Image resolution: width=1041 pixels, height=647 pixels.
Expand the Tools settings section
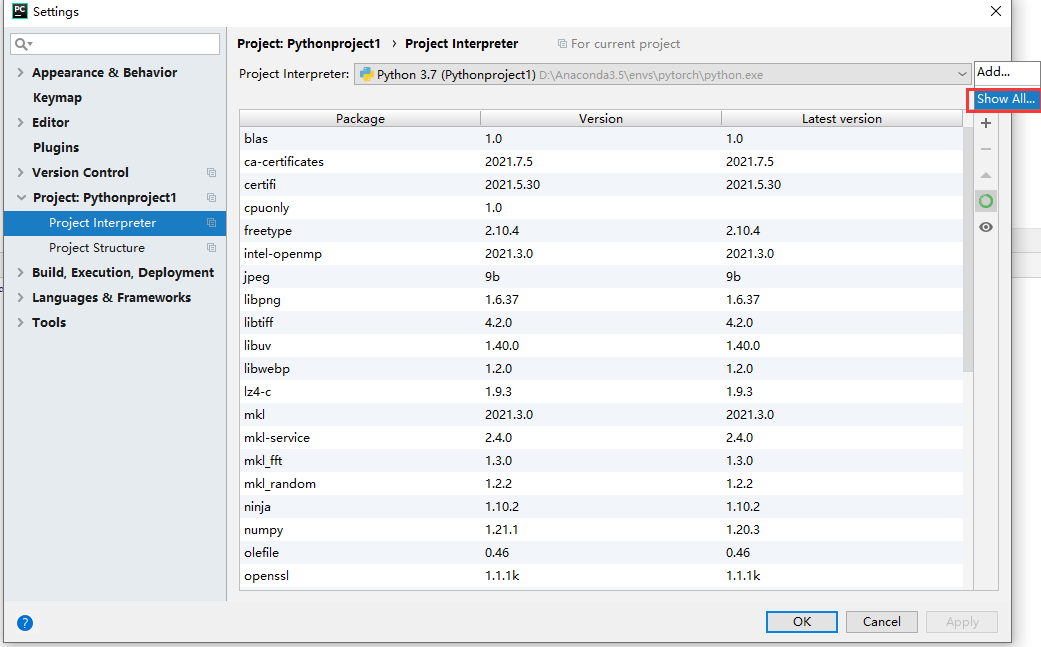coord(20,323)
